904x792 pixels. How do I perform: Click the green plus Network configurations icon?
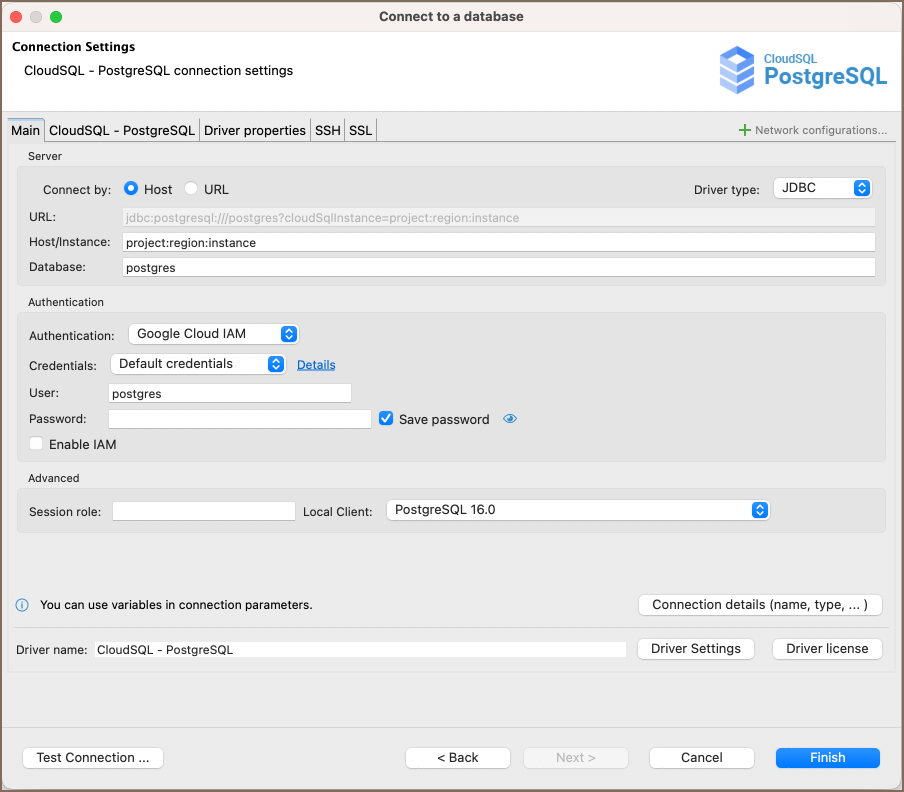[744, 130]
